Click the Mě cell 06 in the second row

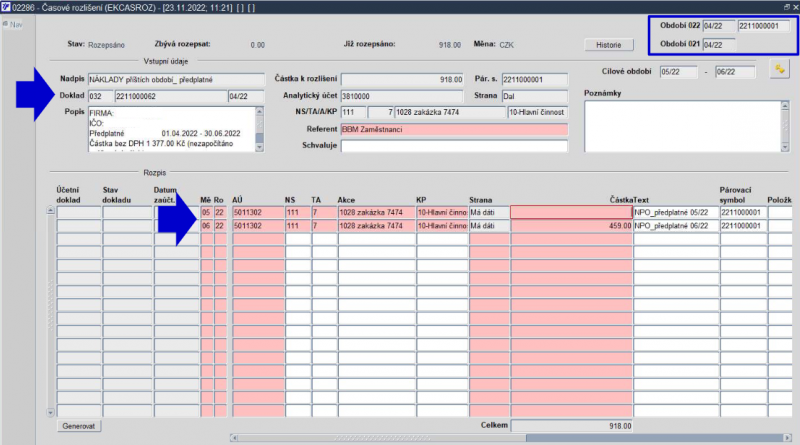(x=206, y=226)
